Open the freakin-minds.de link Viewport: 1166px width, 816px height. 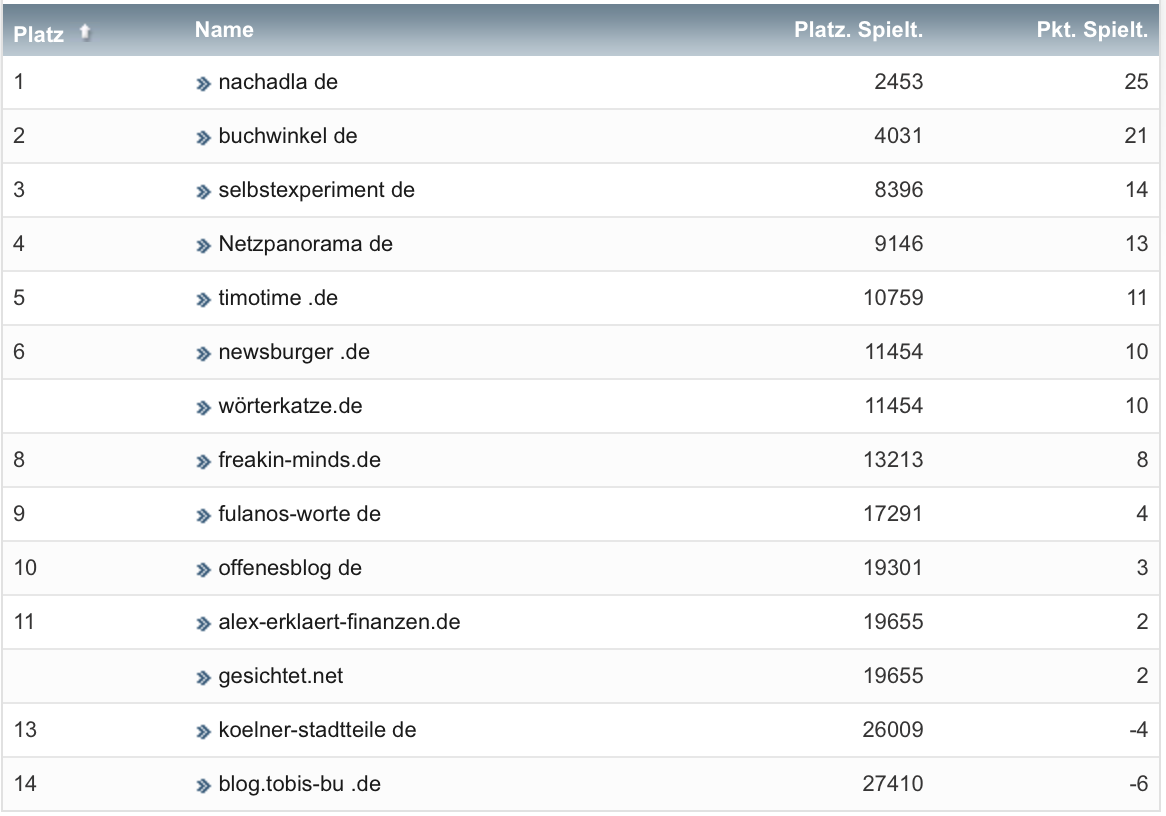300,460
